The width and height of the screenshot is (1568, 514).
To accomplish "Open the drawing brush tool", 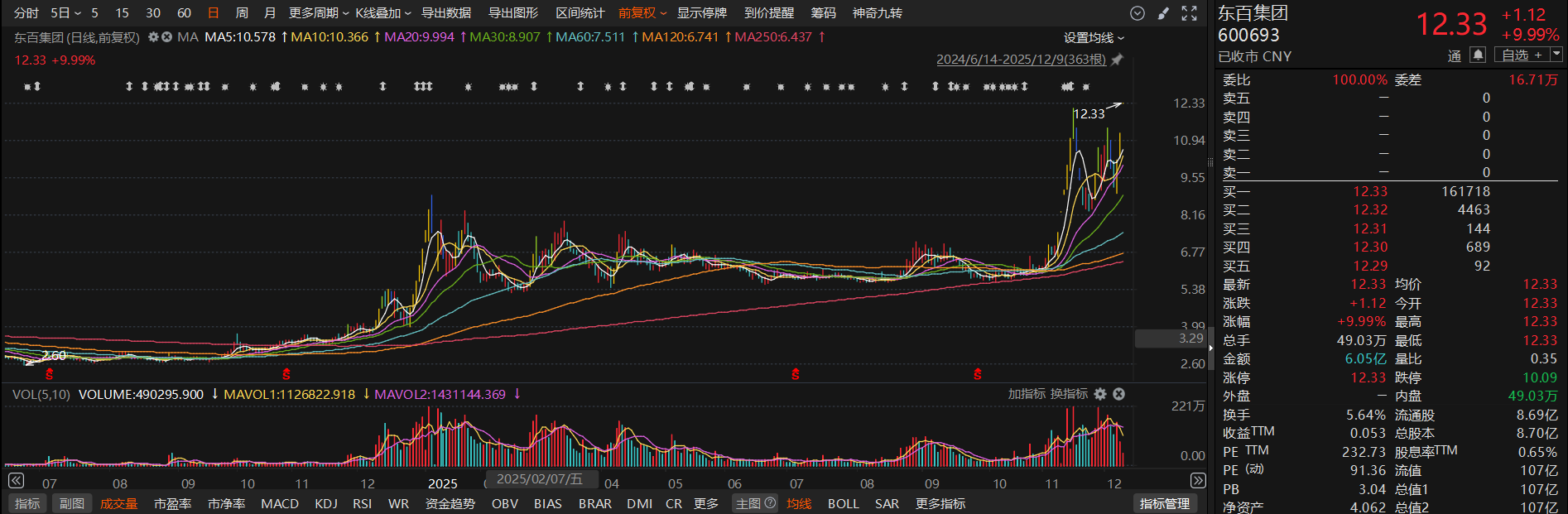I will [x=1163, y=13].
